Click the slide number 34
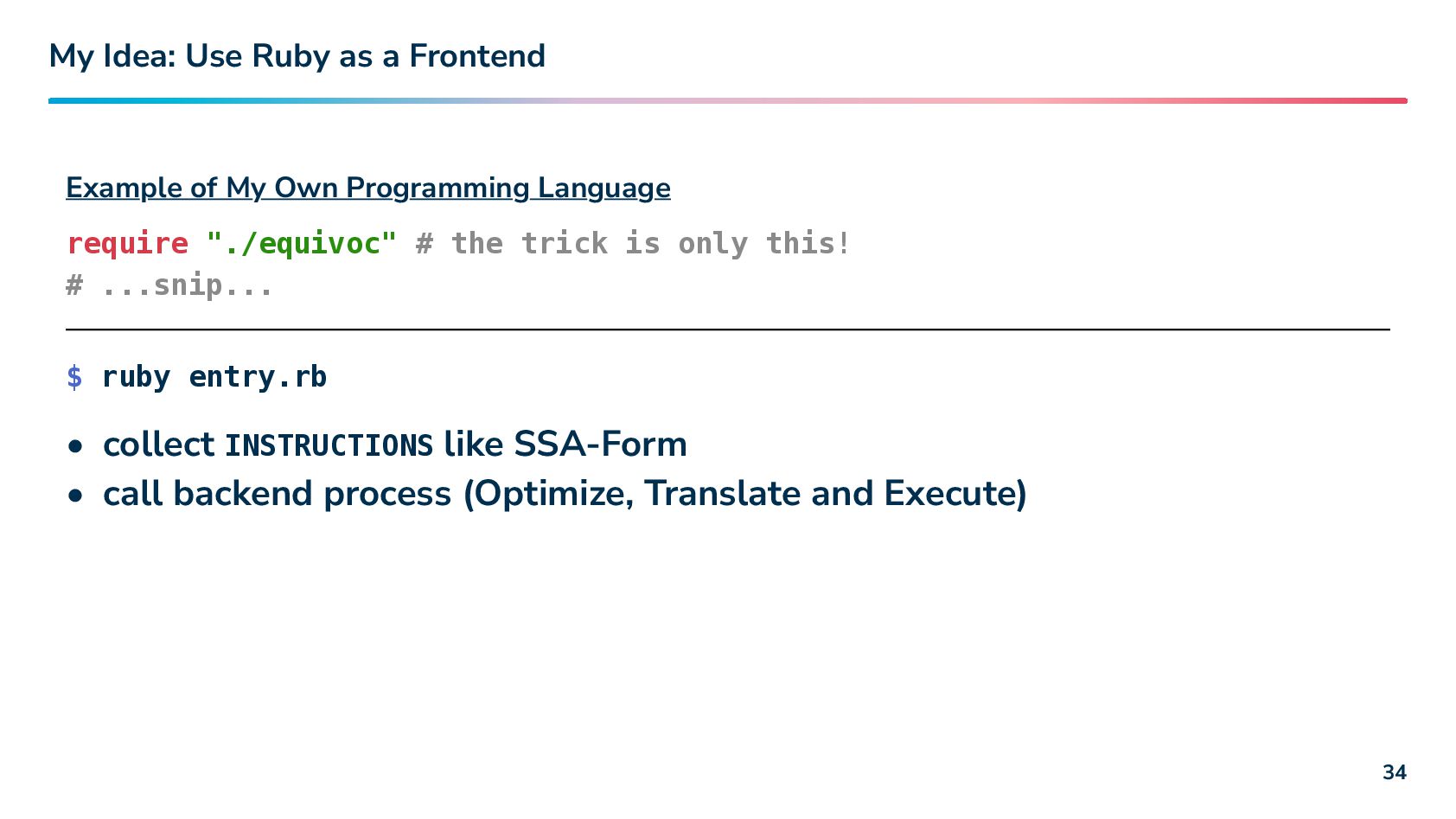 coord(1395,772)
